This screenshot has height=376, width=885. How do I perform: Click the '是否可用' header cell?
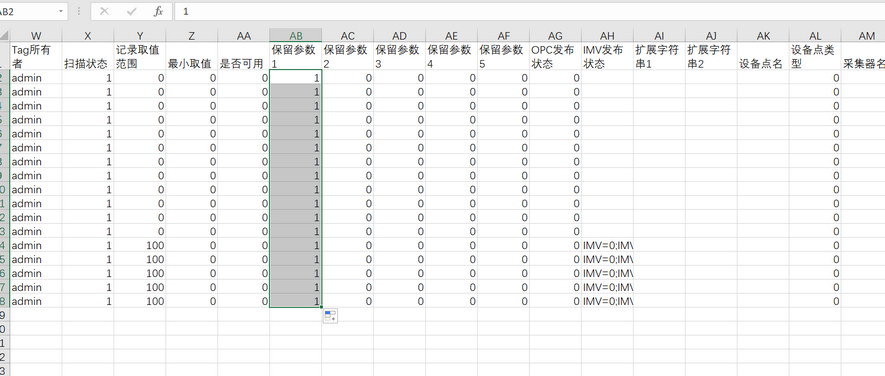point(243,56)
